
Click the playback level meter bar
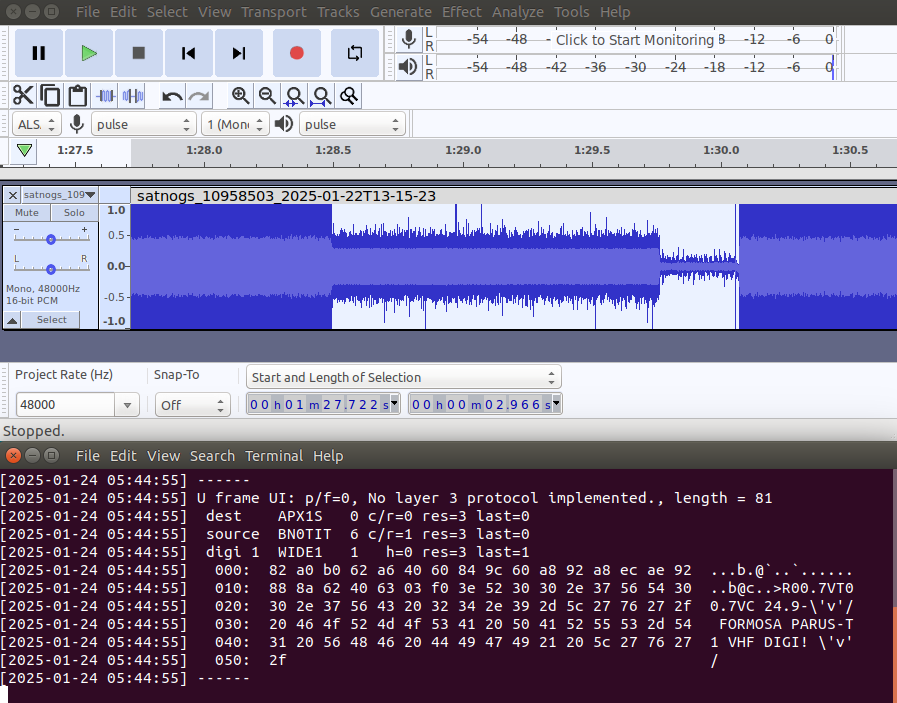point(634,67)
